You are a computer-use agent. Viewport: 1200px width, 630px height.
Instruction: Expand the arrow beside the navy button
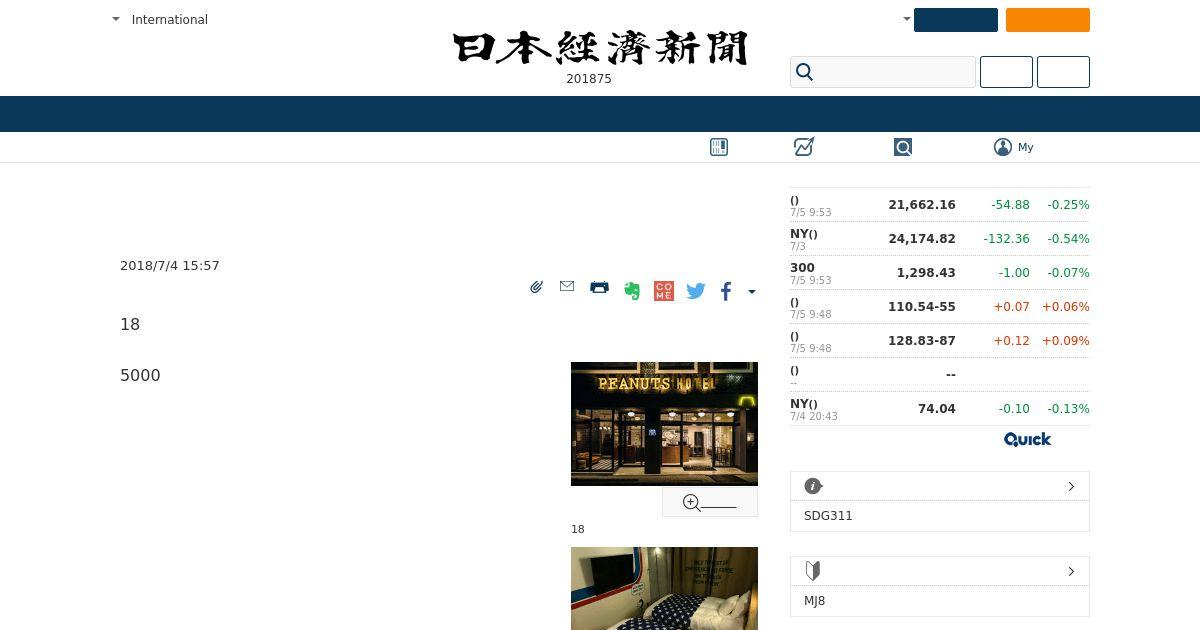(907, 19)
